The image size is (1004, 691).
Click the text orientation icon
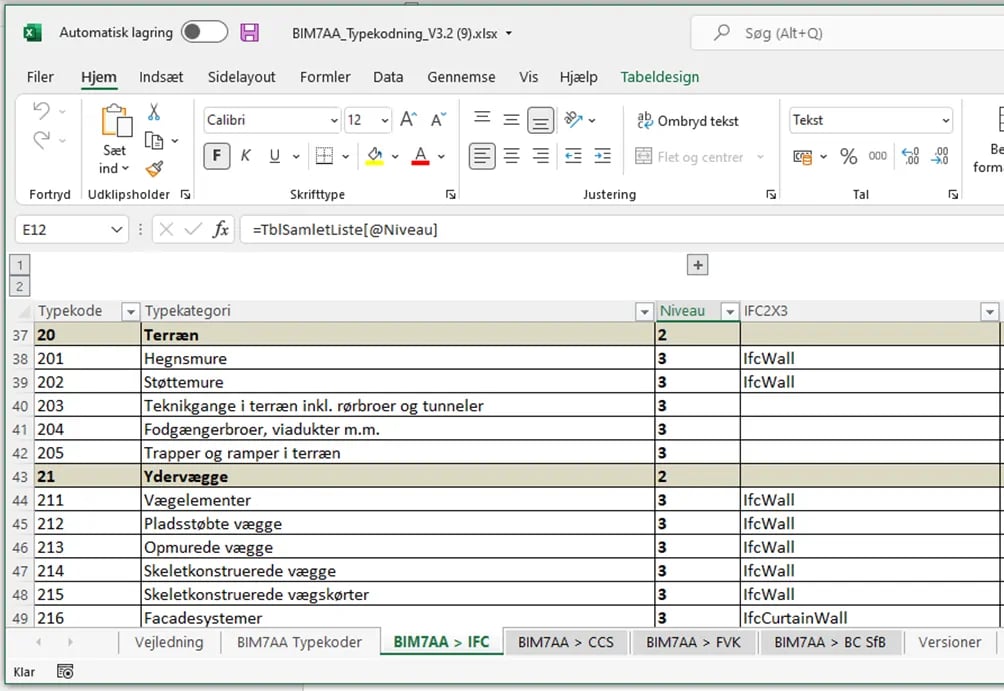pyautogui.click(x=574, y=120)
